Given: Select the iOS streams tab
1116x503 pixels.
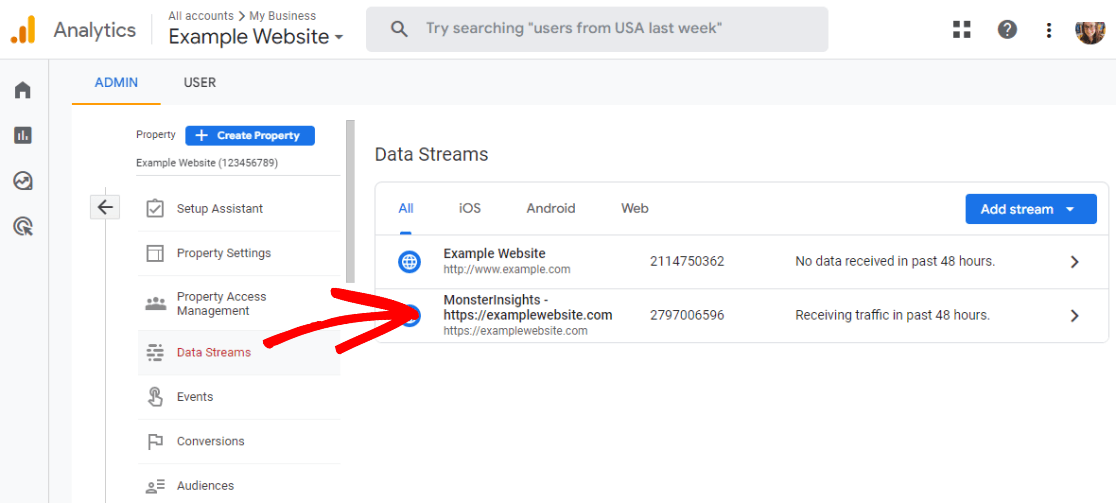Looking at the screenshot, I should (470, 208).
